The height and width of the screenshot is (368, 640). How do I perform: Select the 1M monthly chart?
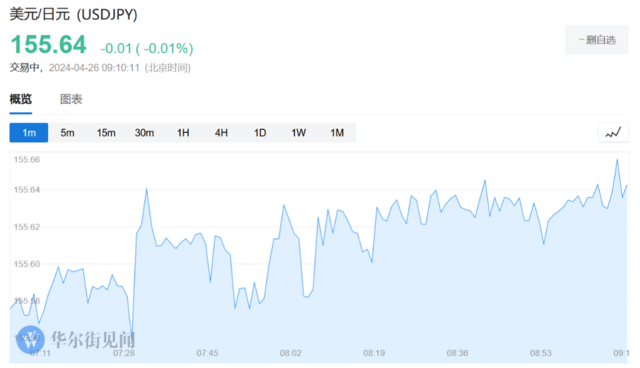click(337, 133)
